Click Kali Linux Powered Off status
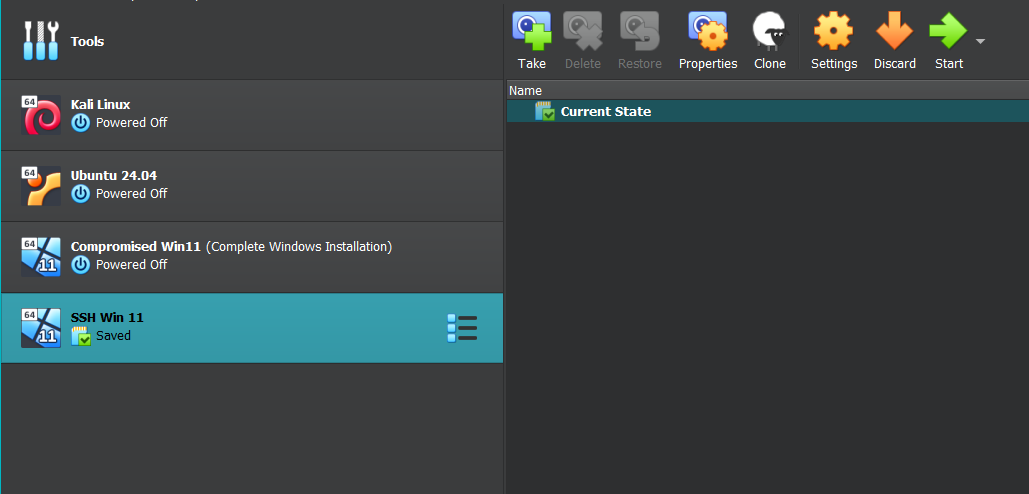This screenshot has width=1029, height=494. (119, 123)
